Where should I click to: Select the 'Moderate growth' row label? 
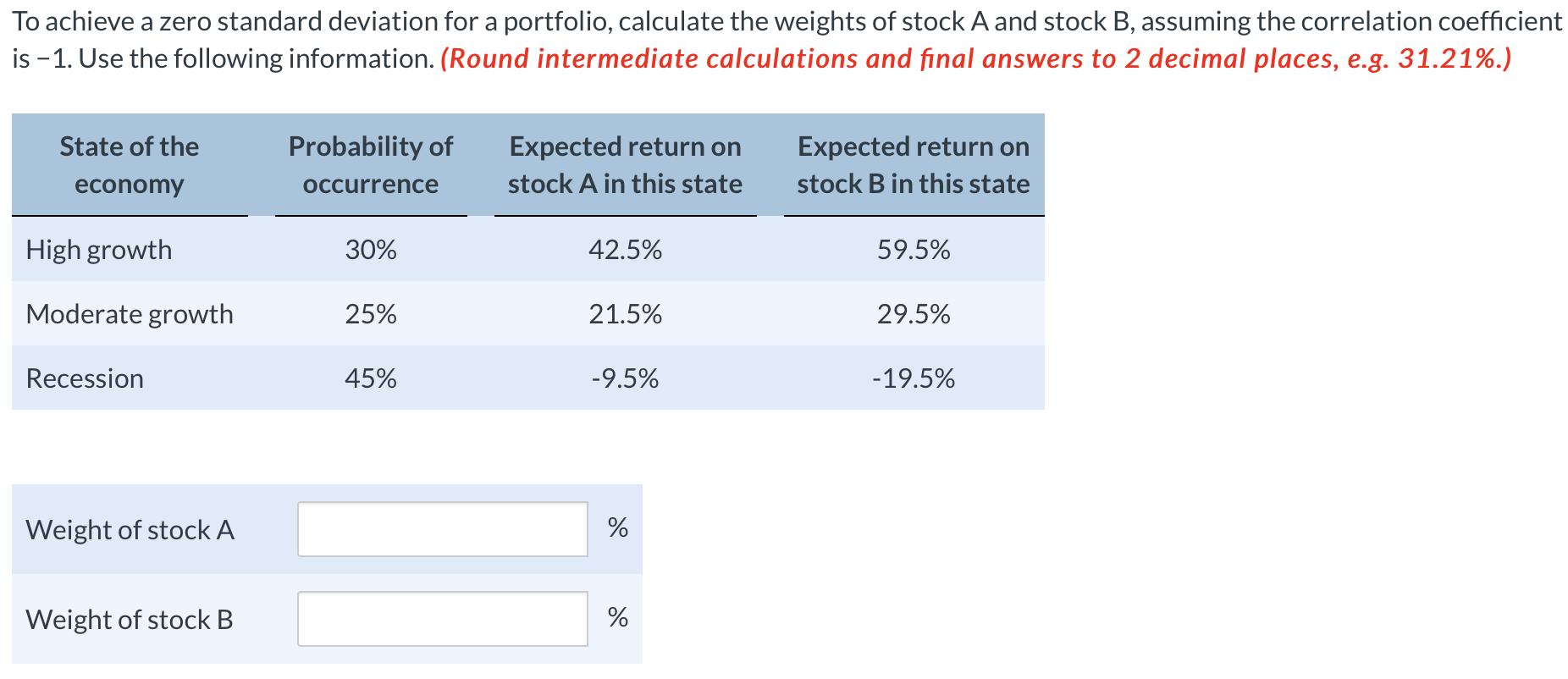coord(129,313)
